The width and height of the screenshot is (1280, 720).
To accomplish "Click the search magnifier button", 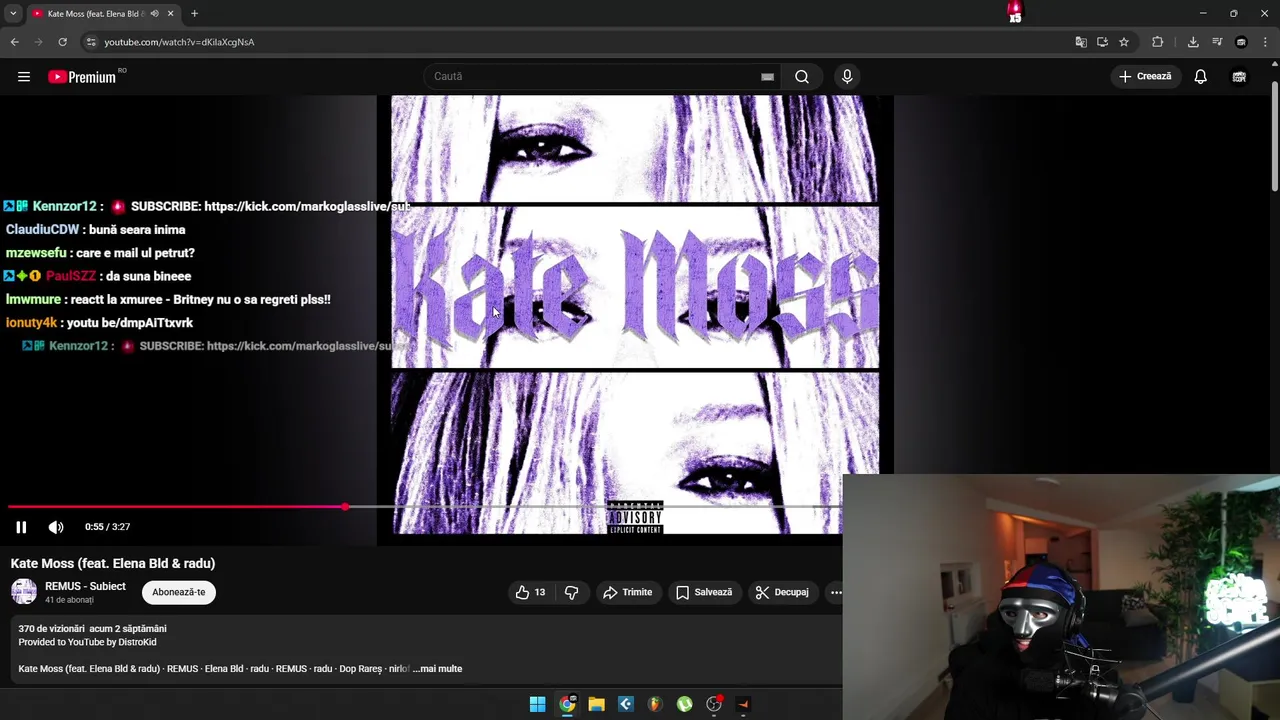I will click(802, 77).
